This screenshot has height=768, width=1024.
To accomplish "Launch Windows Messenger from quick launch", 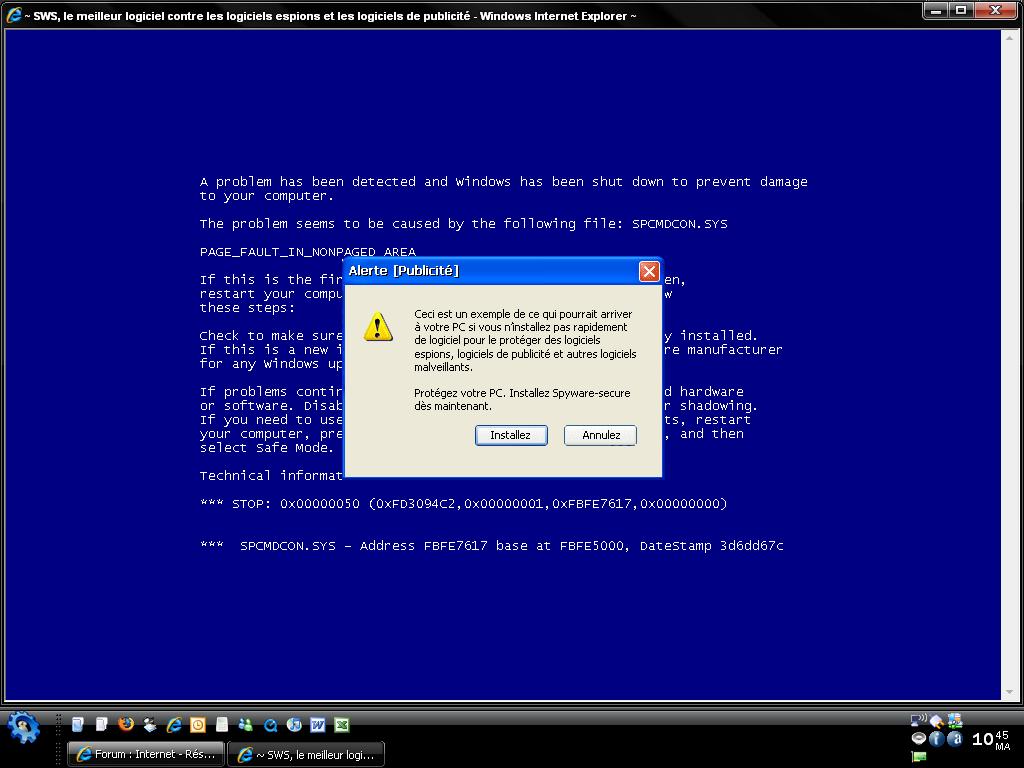I will (246, 725).
